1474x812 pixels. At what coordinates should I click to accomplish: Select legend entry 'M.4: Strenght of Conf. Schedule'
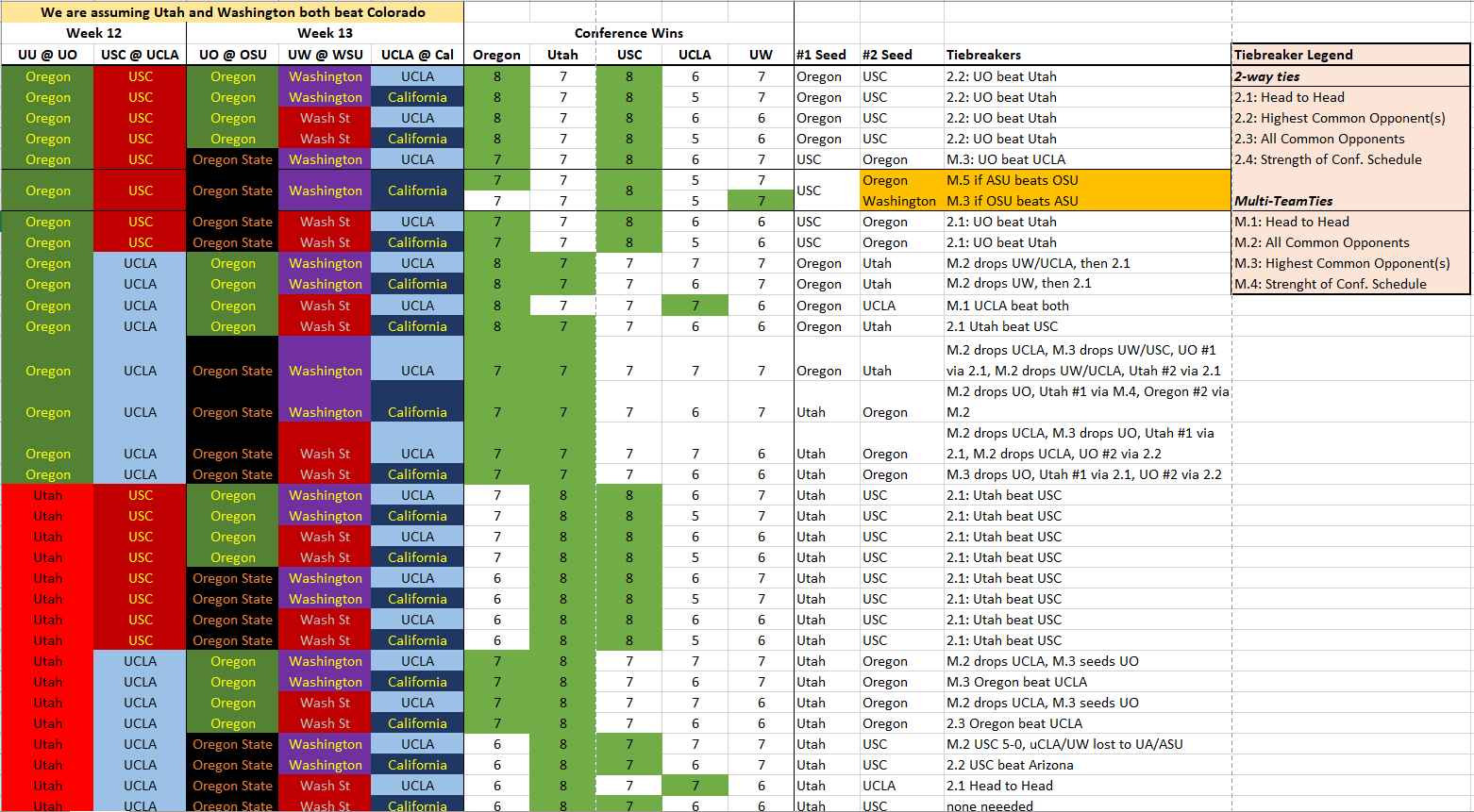(1350, 284)
